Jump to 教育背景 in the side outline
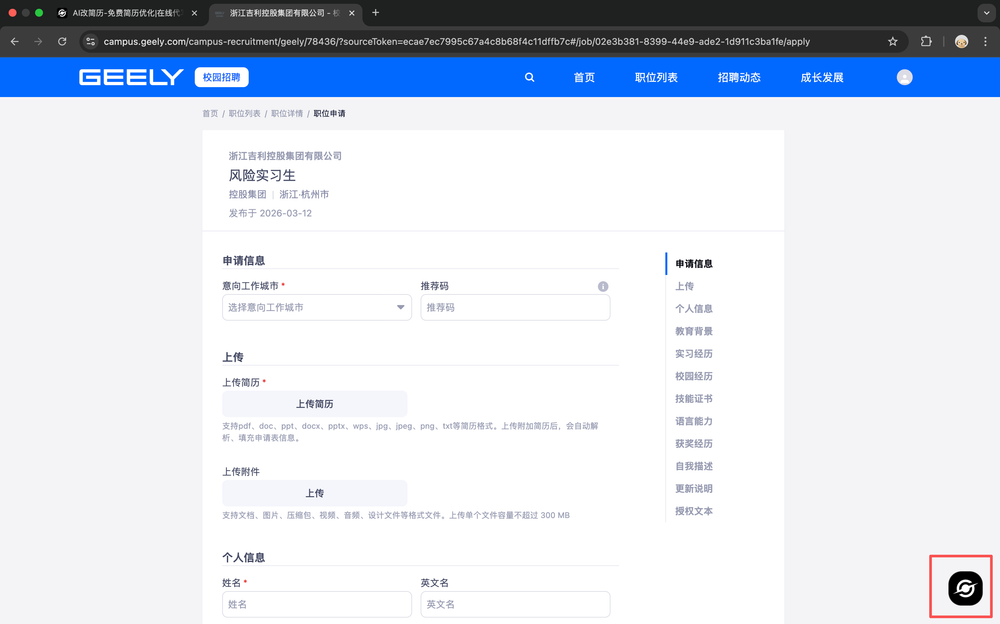Screen dimensions: 1000x624 693,331
